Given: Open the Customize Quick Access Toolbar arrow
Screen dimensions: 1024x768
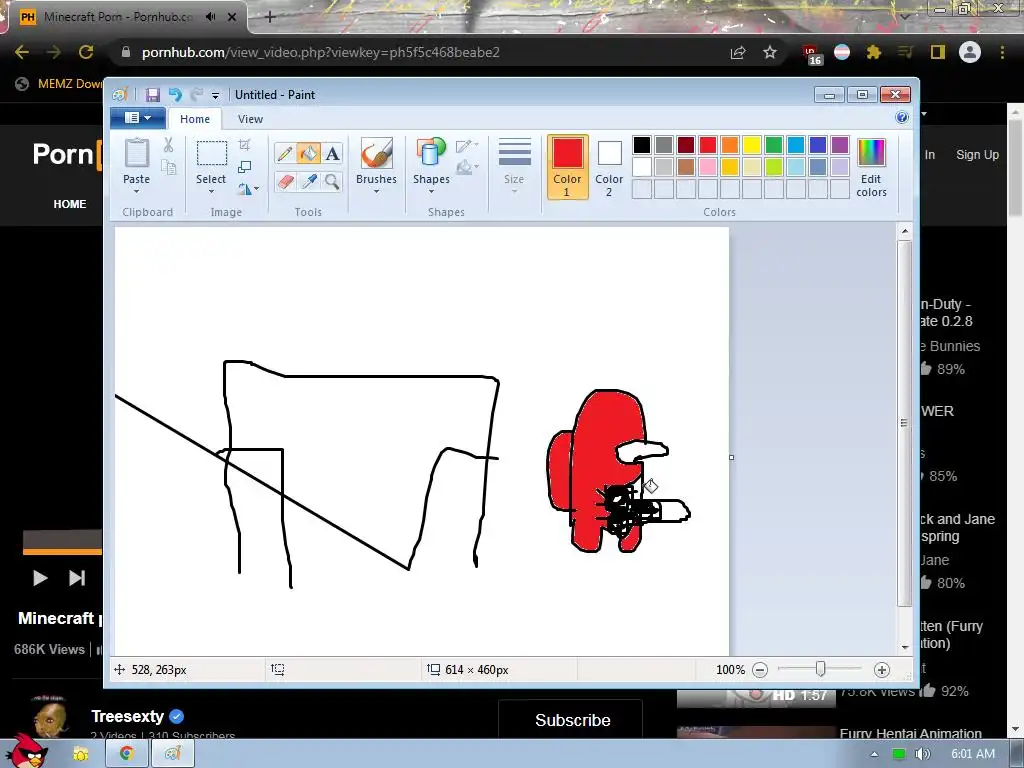Looking at the screenshot, I should (215, 95).
